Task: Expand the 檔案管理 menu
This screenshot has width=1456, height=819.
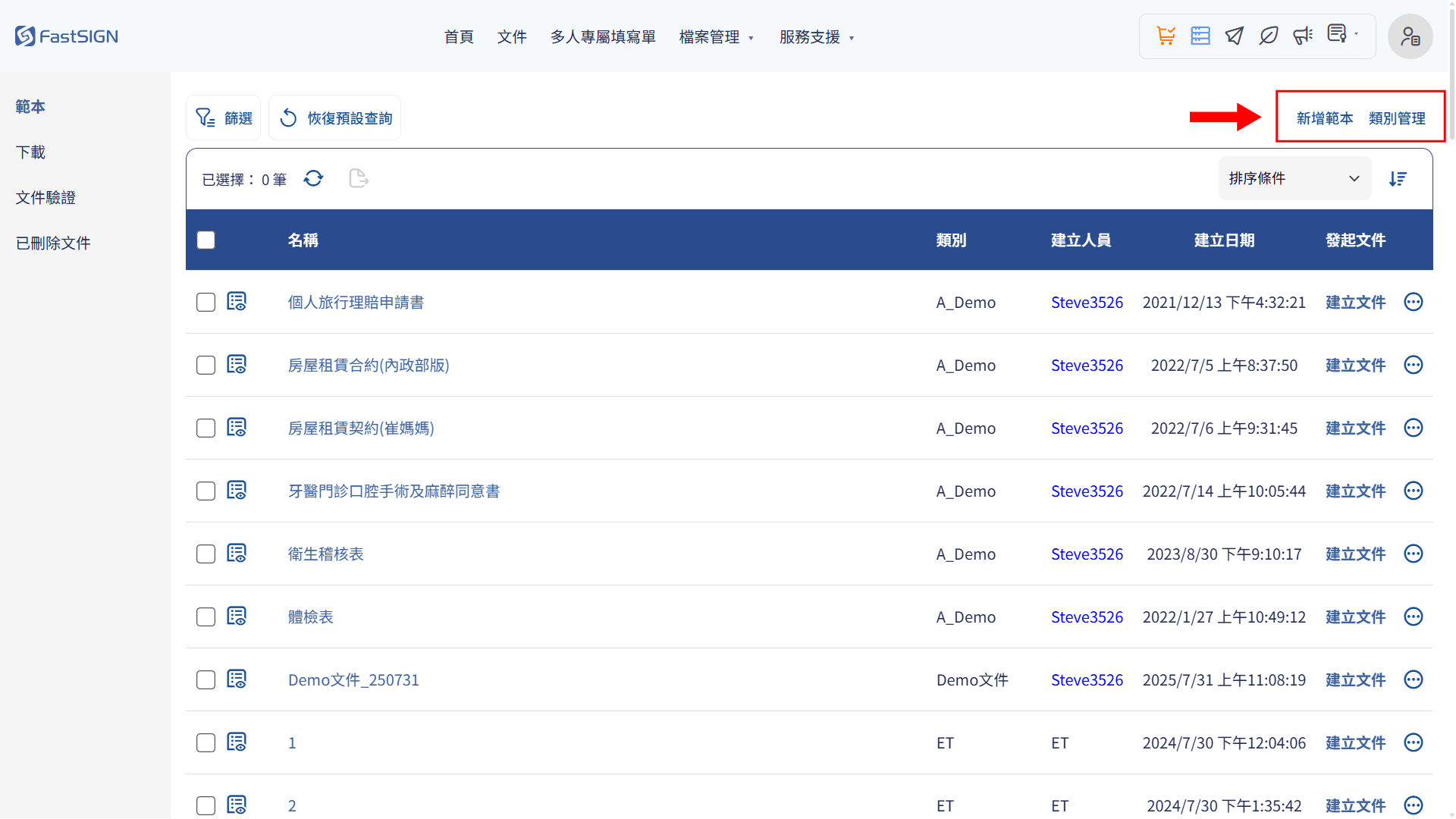Action: point(717,37)
